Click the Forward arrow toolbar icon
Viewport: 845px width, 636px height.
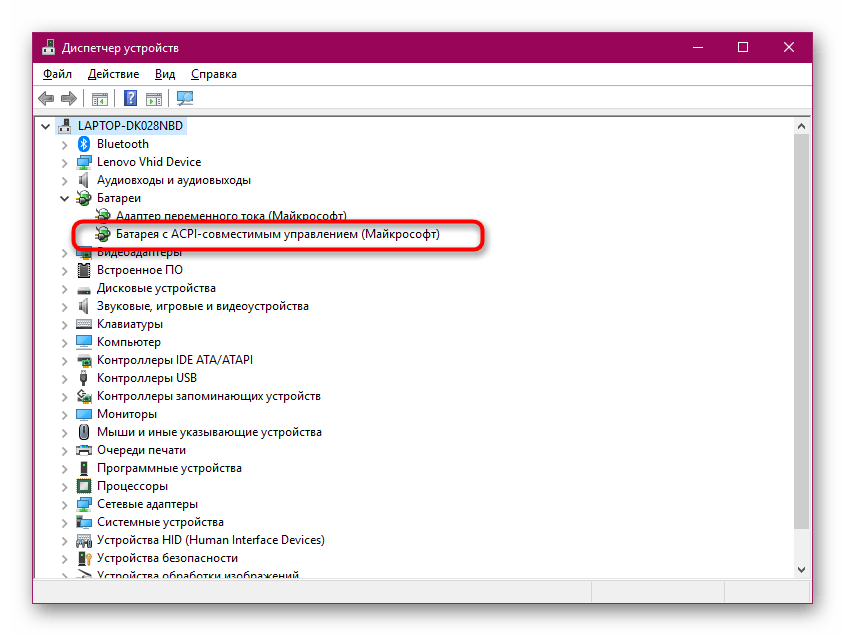point(68,99)
